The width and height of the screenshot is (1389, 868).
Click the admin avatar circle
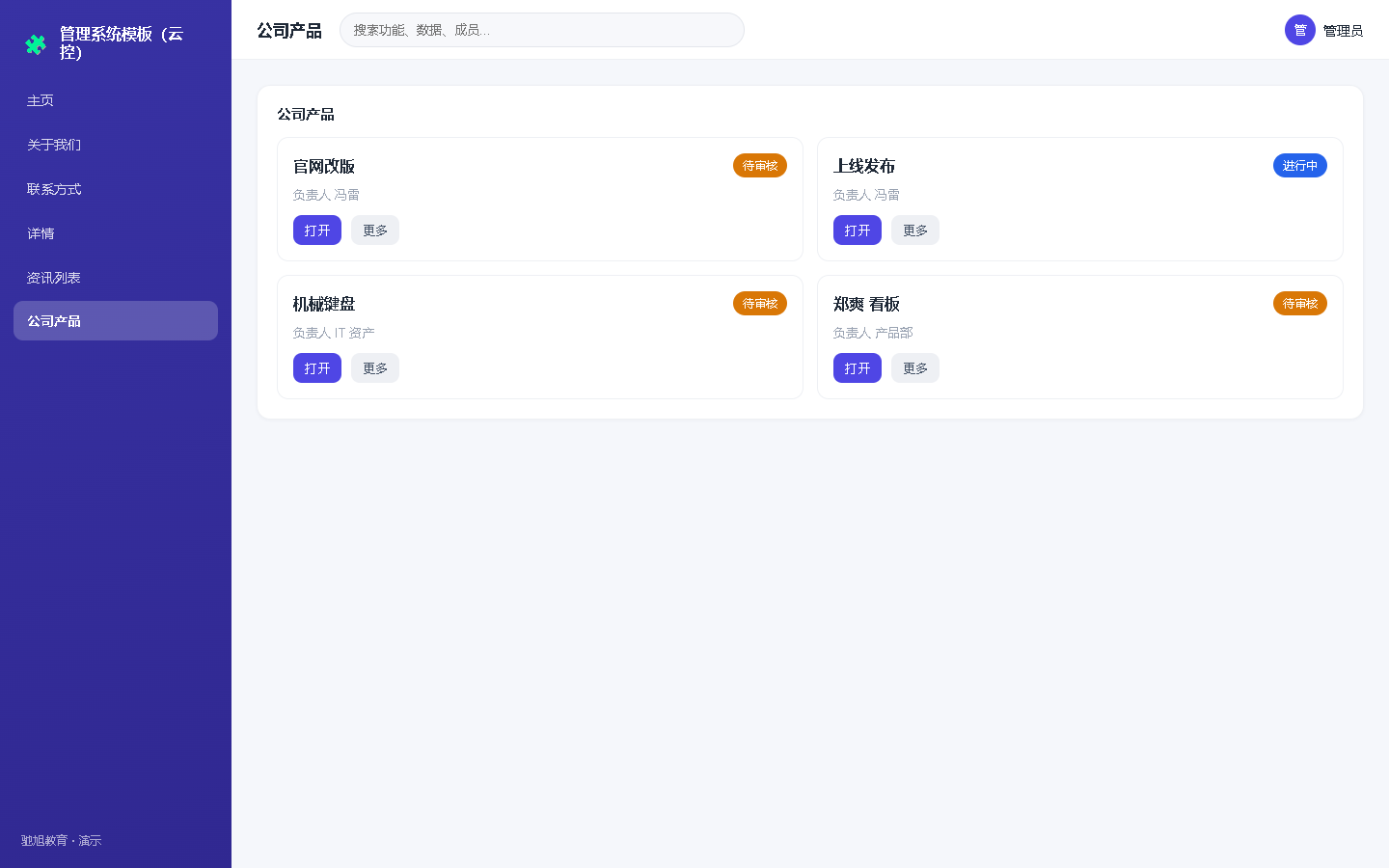point(1300,30)
